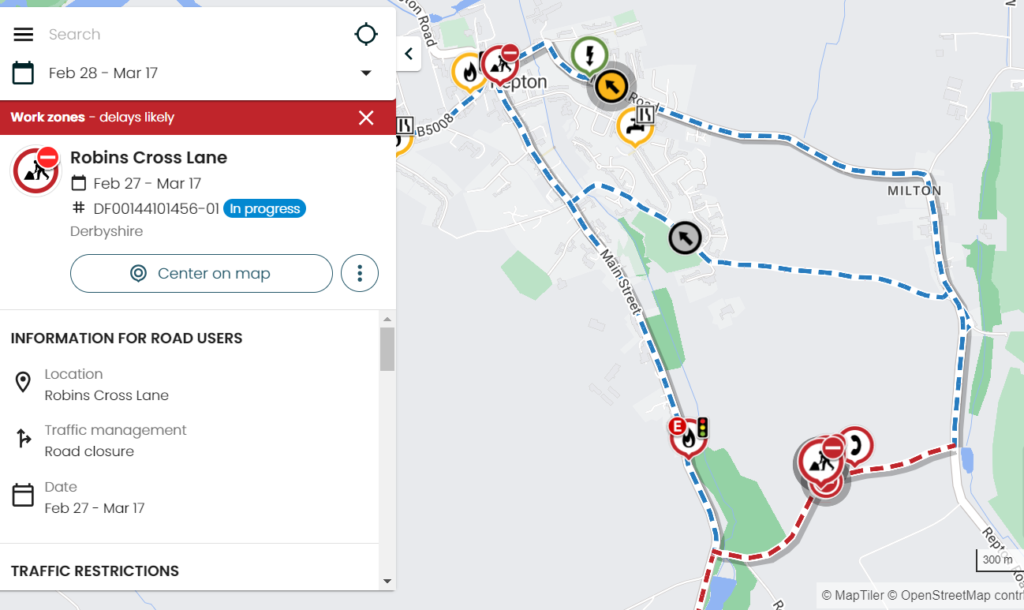Click the locate-me crosshair icon

tap(366, 34)
